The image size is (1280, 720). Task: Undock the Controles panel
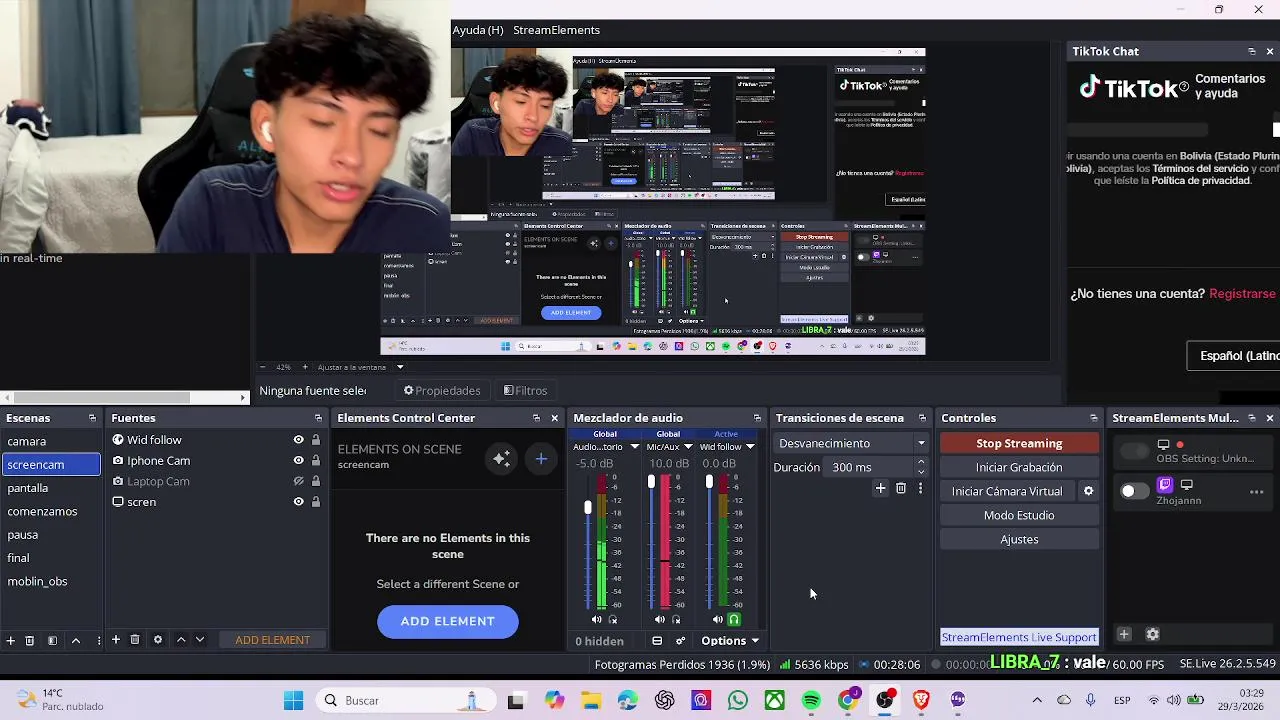click(x=1093, y=418)
